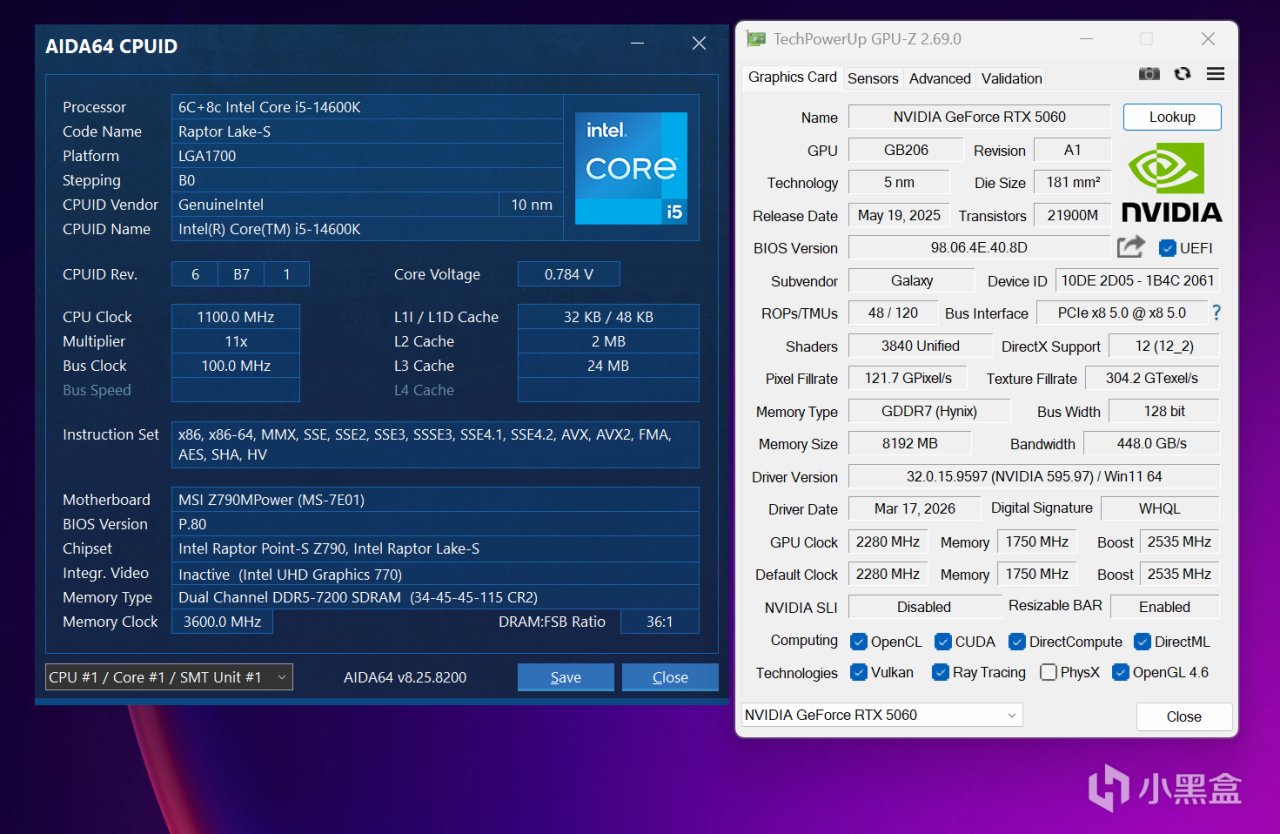
Task: Toggle the UEFI checkbox
Action: (x=1167, y=248)
